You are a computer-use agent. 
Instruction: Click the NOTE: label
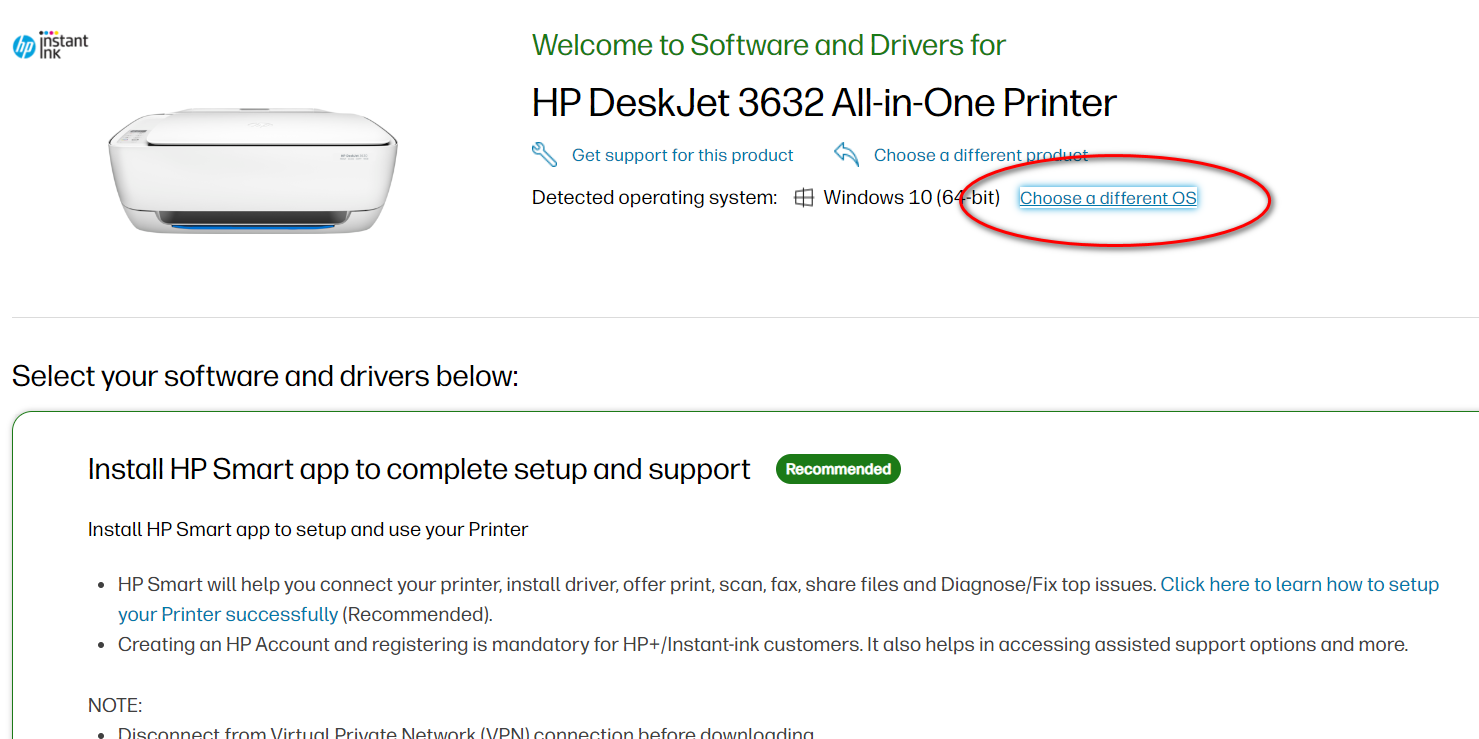[x=115, y=706]
